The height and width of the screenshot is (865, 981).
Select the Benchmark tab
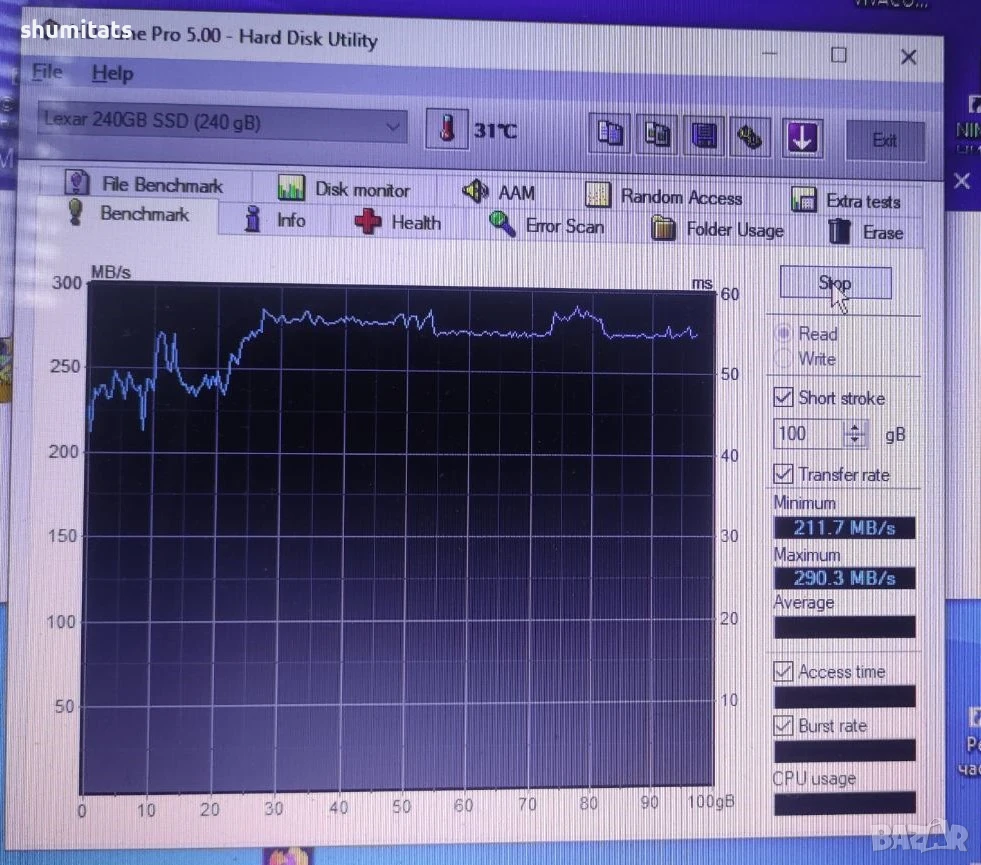[128, 214]
